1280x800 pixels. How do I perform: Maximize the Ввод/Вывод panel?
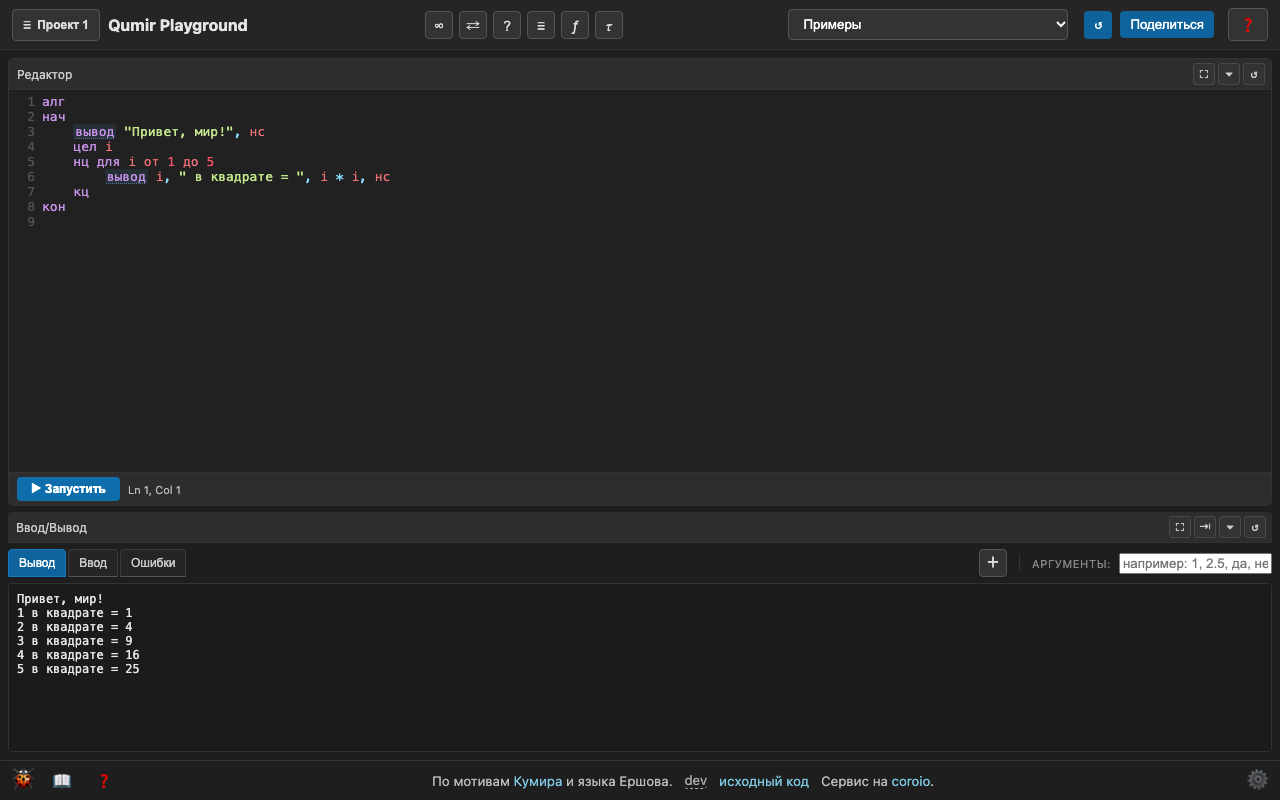pyautogui.click(x=1180, y=527)
